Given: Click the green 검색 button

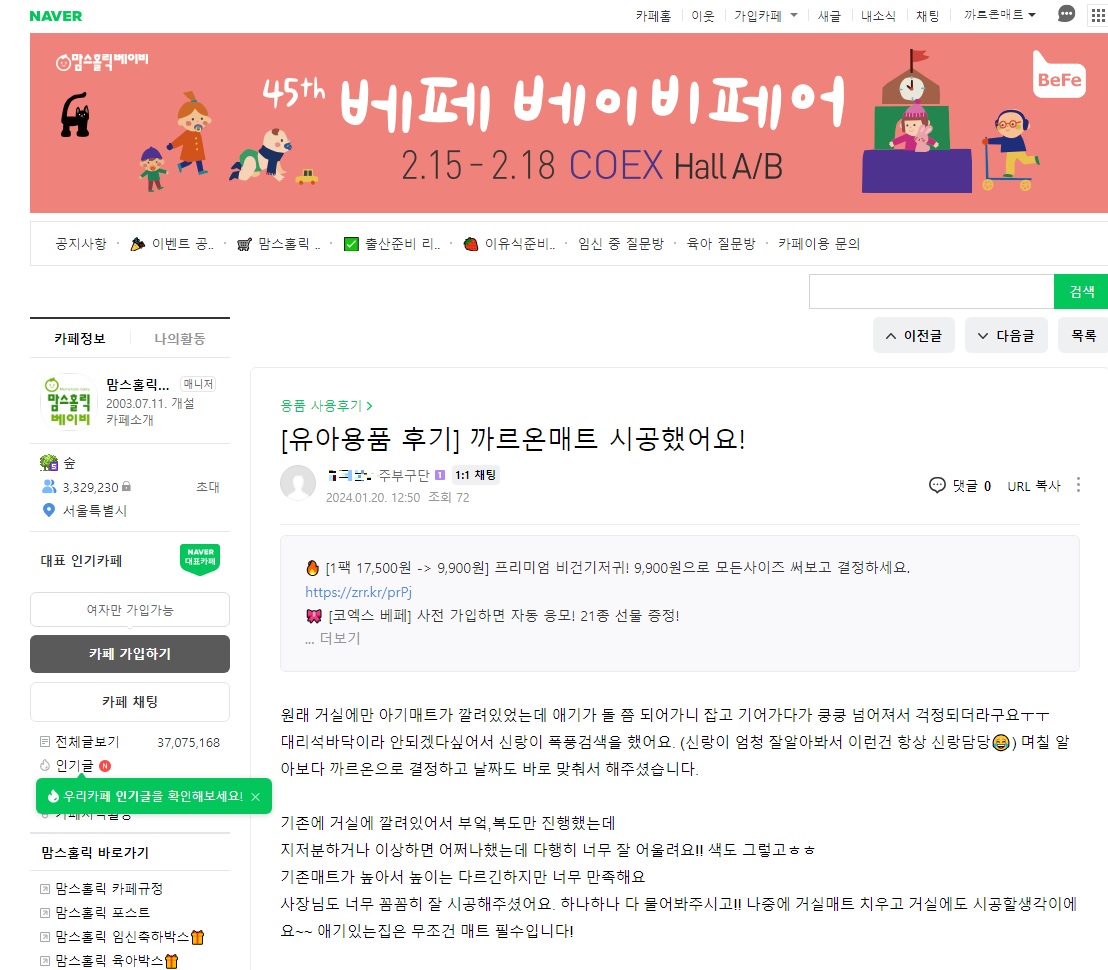Looking at the screenshot, I should (x=1081, y=292).
